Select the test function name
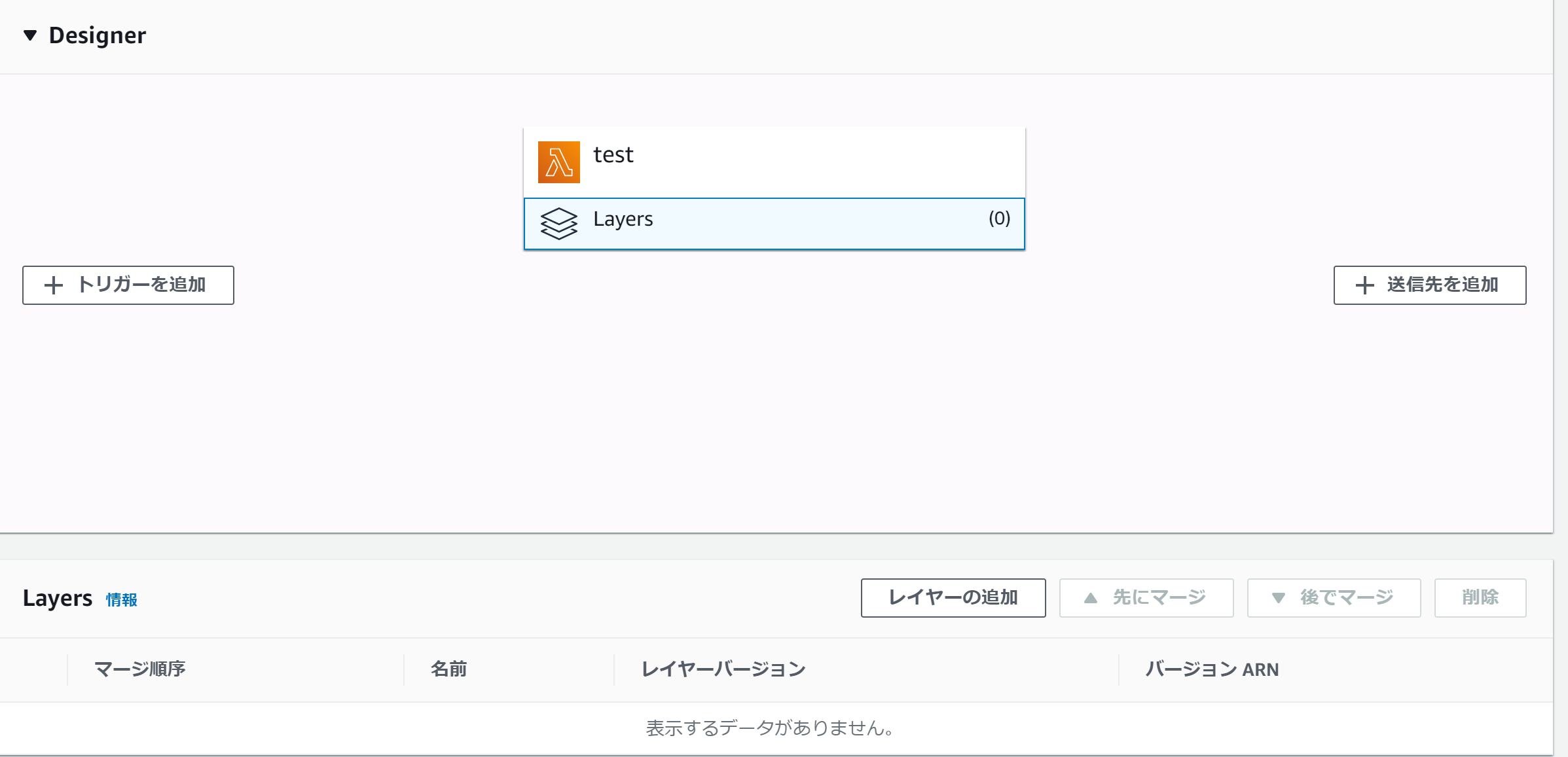 (x=613, y=155)
